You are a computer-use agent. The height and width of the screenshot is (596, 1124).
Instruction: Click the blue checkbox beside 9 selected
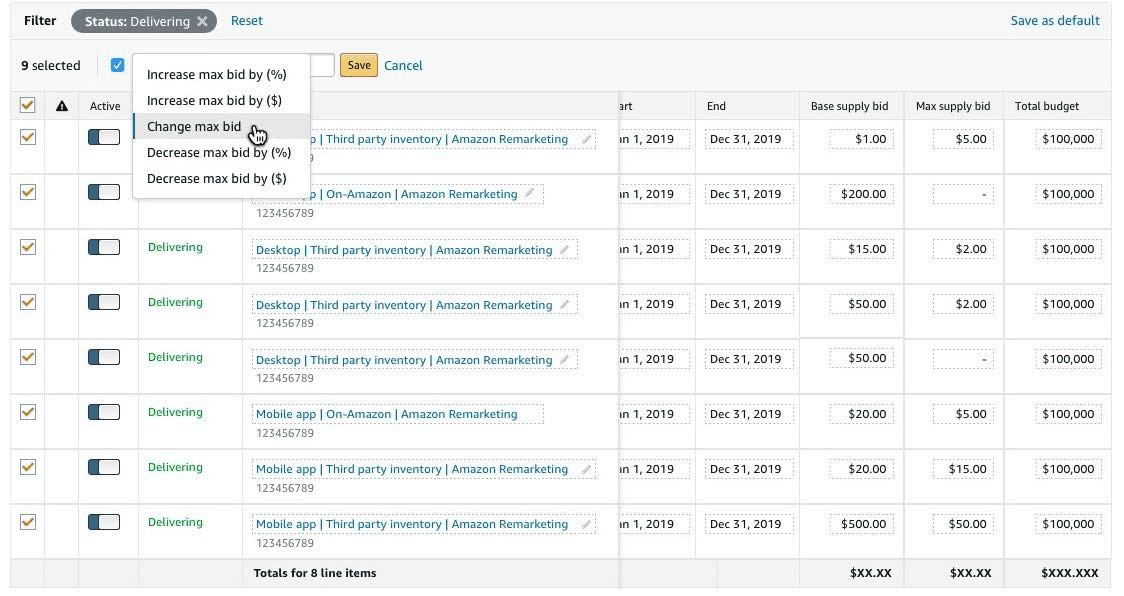[x=118, y=64]
